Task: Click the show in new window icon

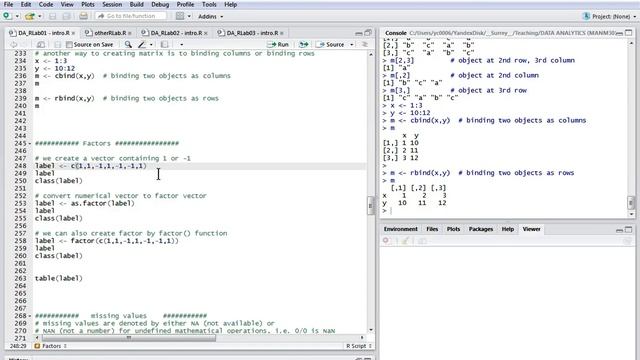Action: (41, 44)
